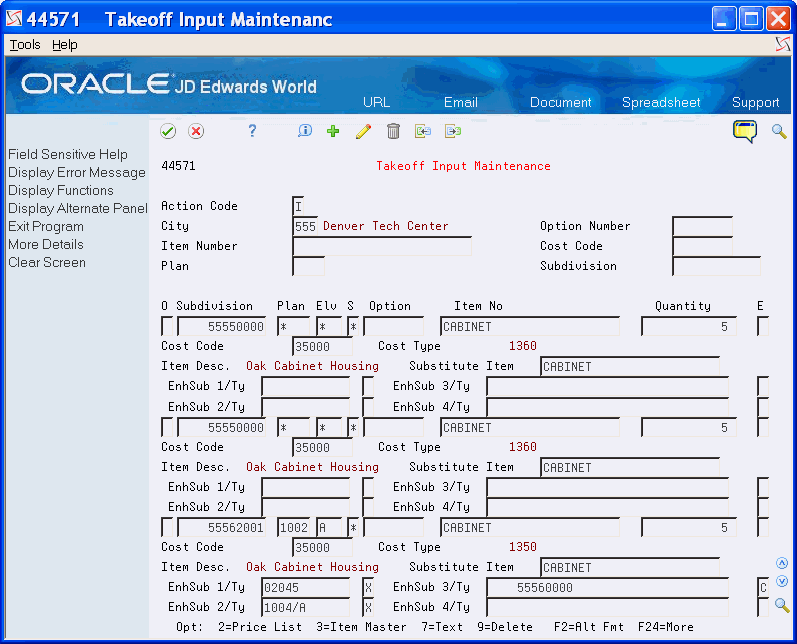The width and height of the screenshot is (797, 644).
Task: Click the header Item Number field
Action: (x=382, y=246)
